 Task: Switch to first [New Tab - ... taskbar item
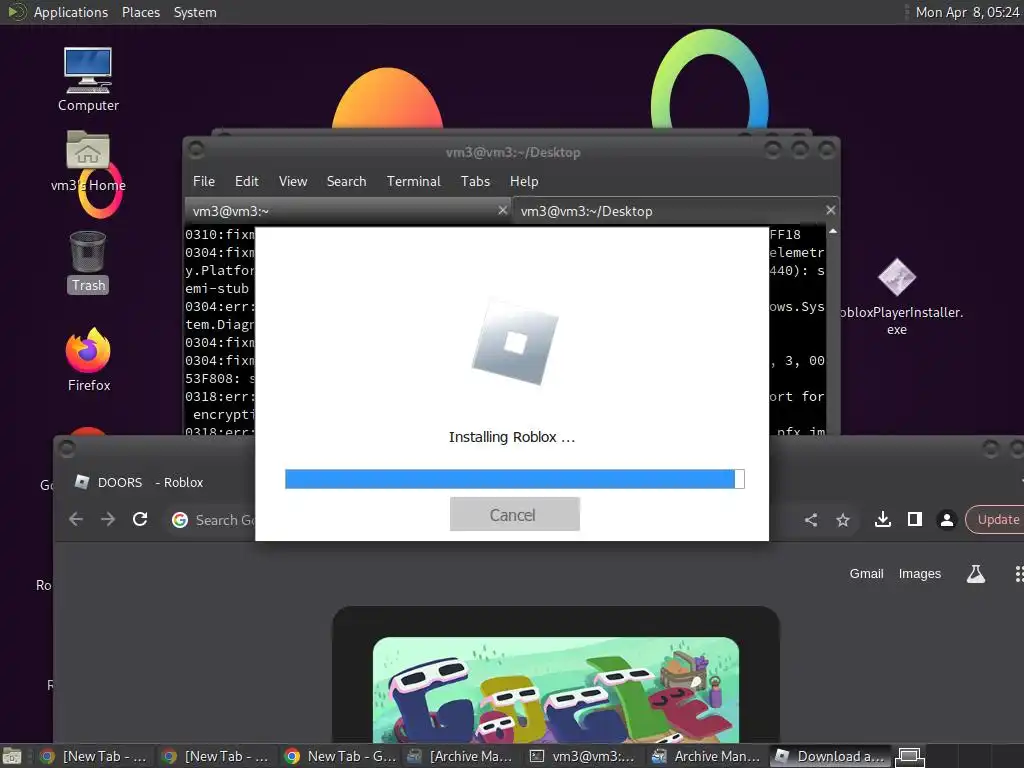pyautogui.click(x=93, y=756)
